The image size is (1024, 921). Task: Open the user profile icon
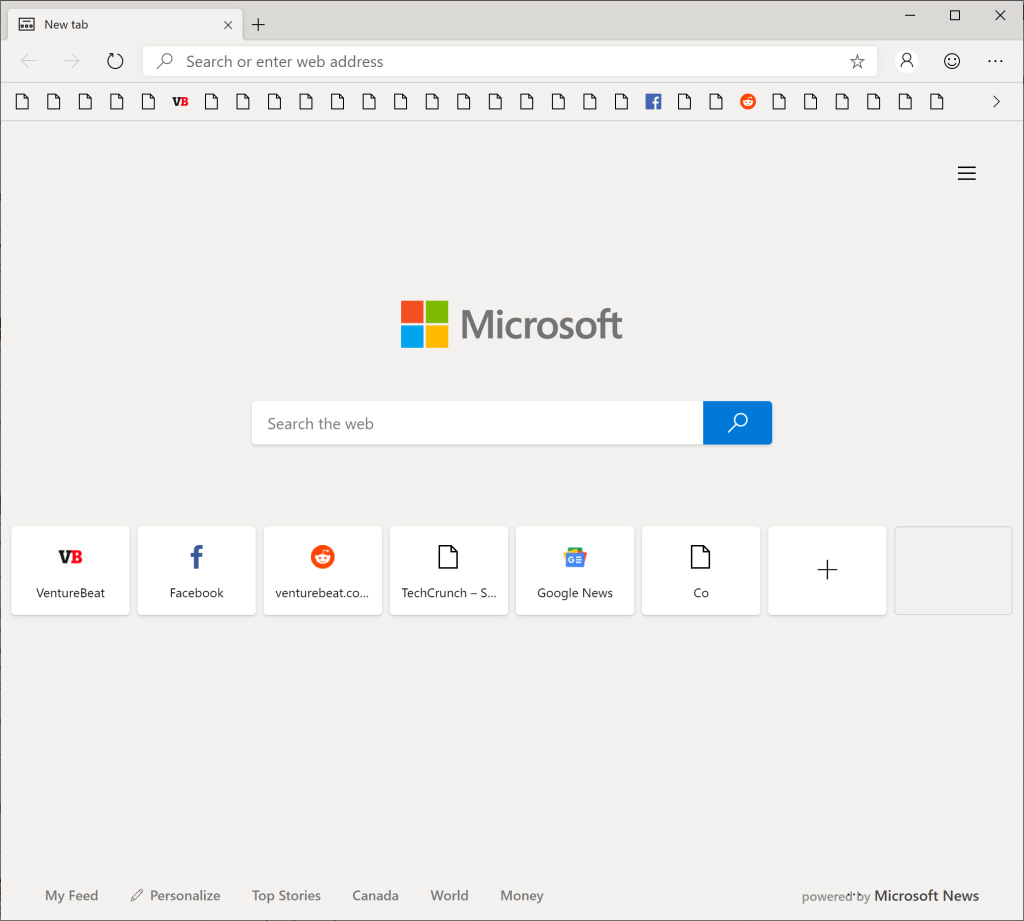906,61
